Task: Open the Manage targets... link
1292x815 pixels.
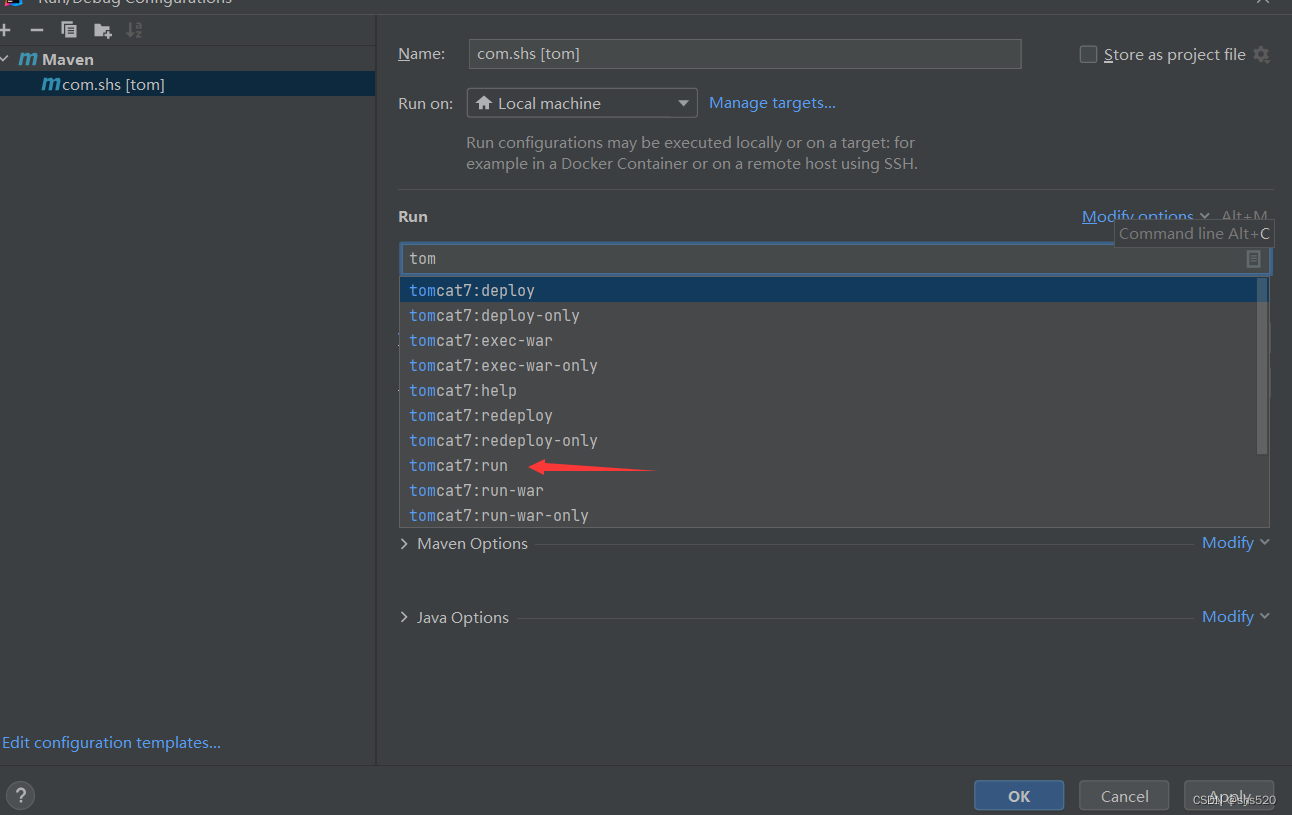Action: [x=772, y=102]
